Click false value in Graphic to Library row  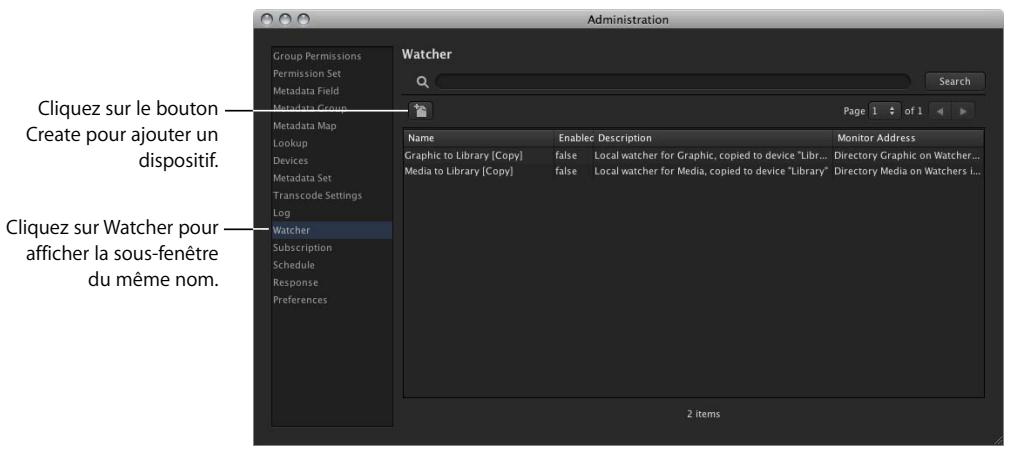pyautogui.click(x=566, y=155)
